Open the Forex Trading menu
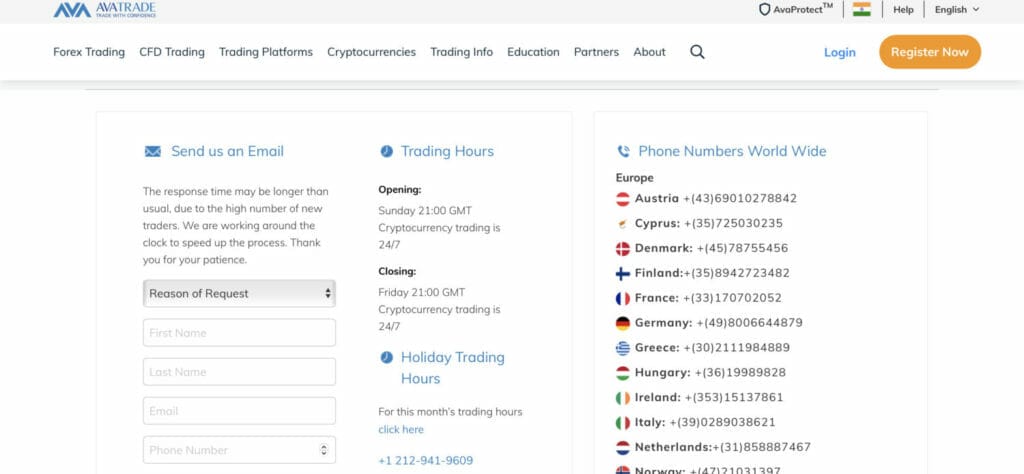Screen dimensions: 1024x474 (x=89, y=52)
